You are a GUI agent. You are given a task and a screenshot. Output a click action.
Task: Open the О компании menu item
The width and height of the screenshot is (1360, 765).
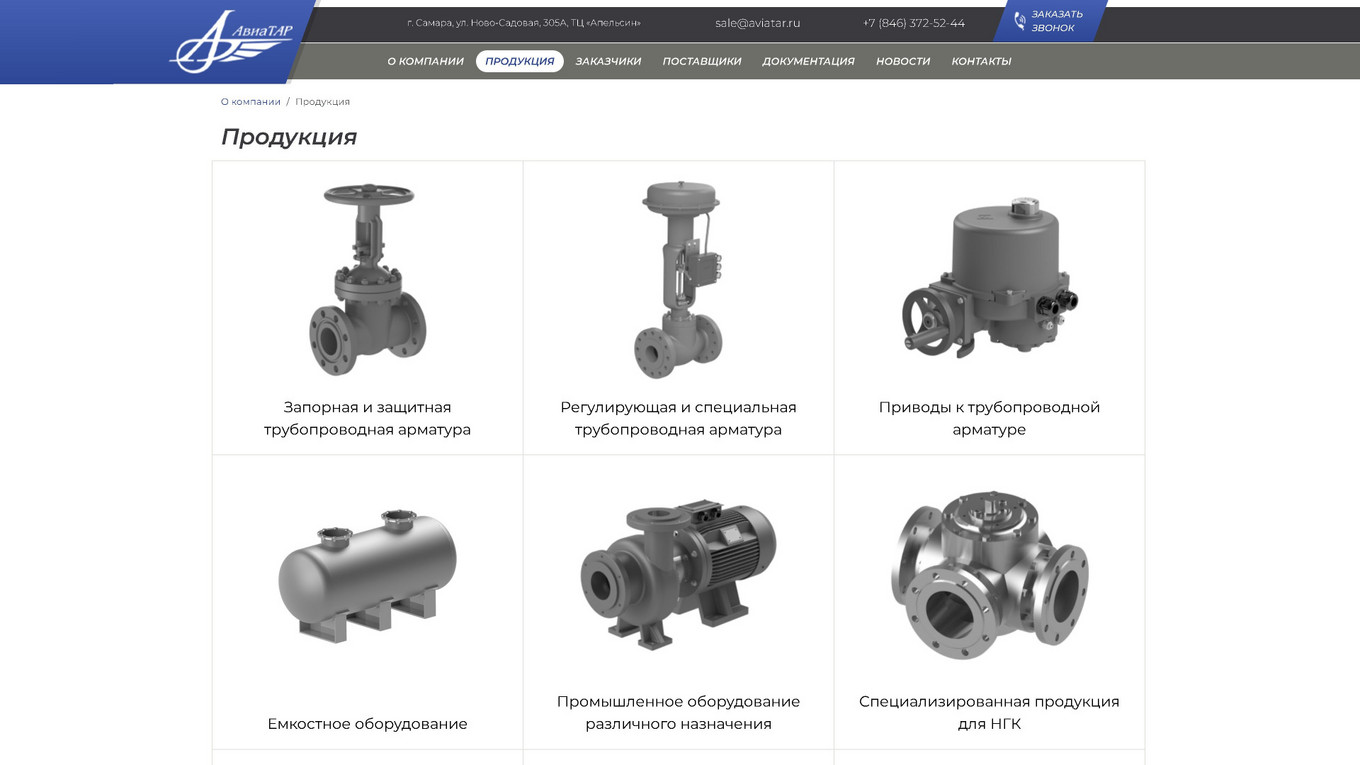(426, 61)
